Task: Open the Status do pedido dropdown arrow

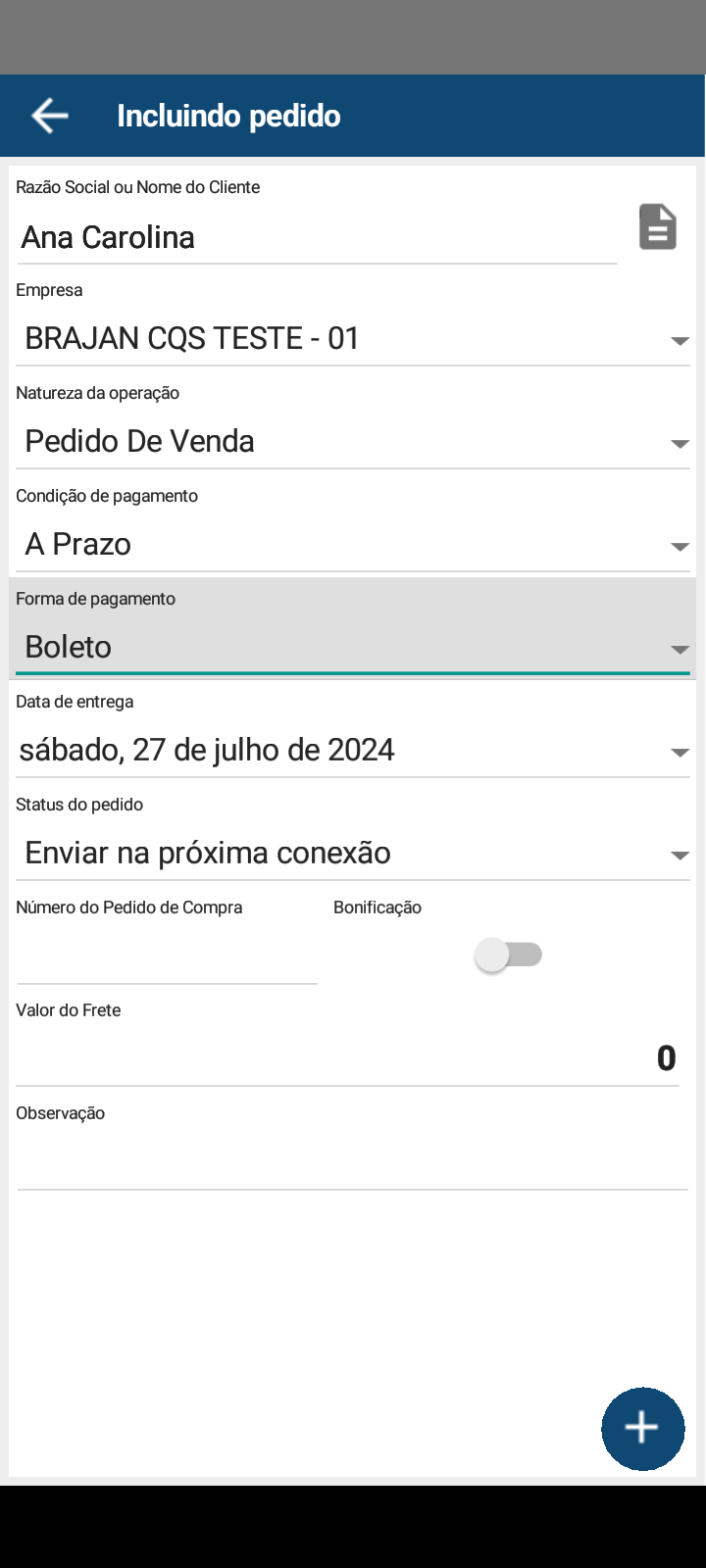Action: pos(680,856)
